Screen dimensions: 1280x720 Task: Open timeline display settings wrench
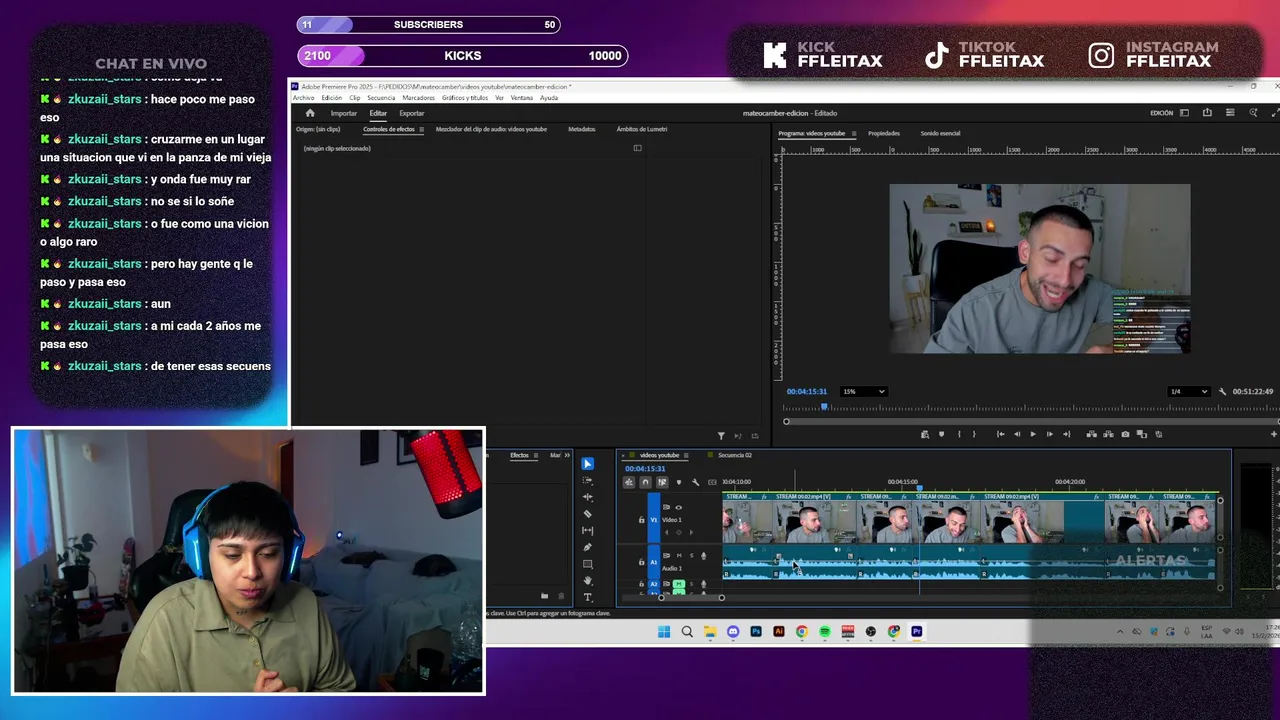[696, 482]
